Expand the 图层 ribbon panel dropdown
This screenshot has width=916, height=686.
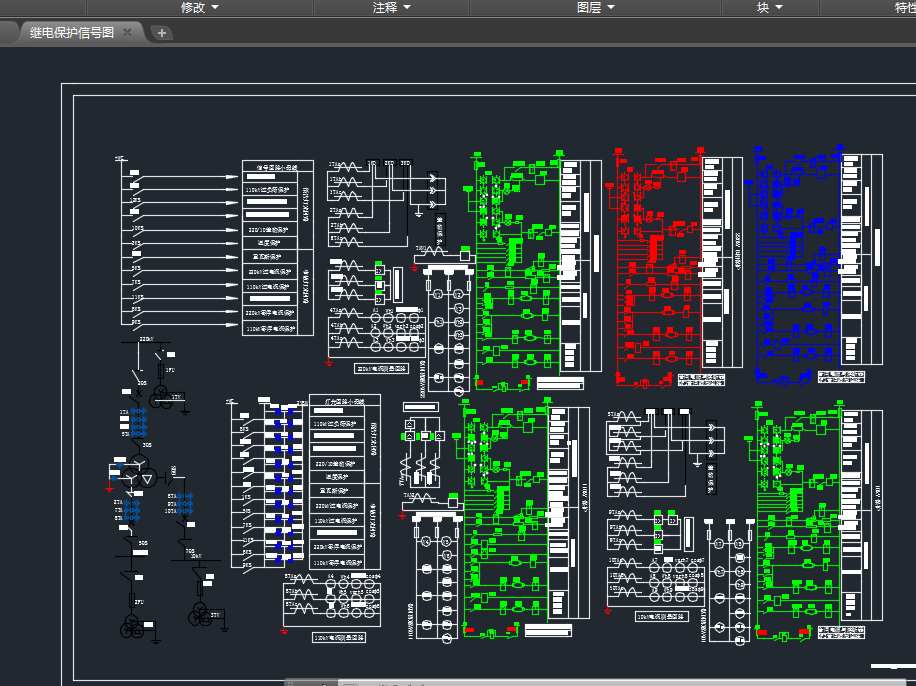(595, 8)
